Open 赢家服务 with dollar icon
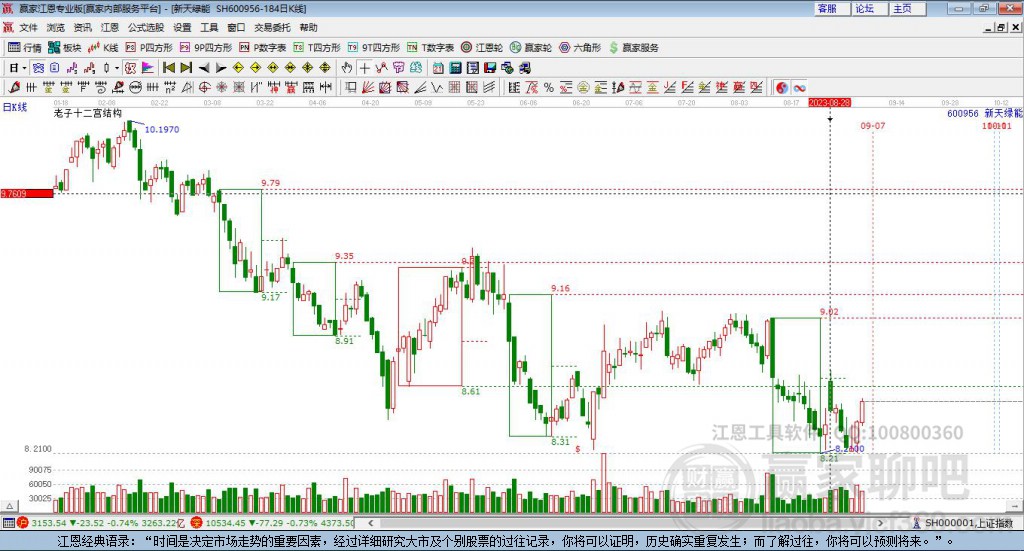Viewport: 1024px width, 551px height. tap(633, 48)
